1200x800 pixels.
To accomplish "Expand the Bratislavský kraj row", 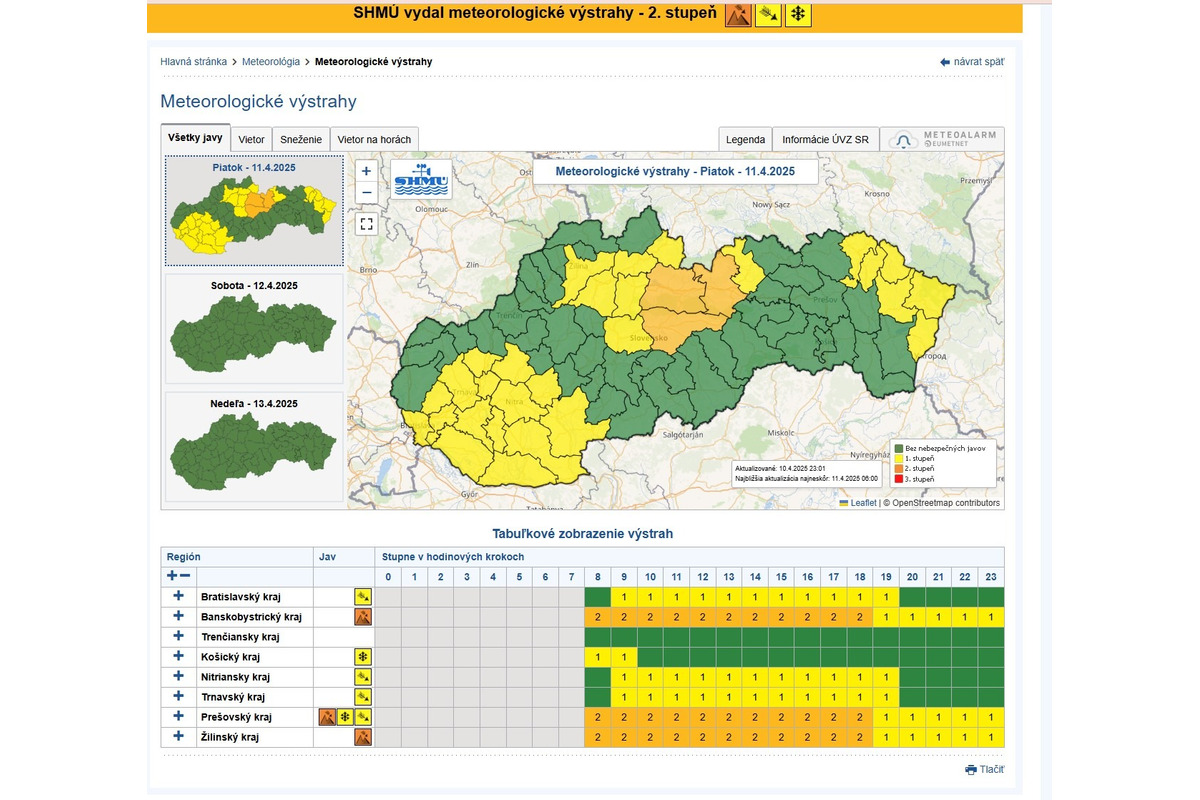I will [179, 596].
